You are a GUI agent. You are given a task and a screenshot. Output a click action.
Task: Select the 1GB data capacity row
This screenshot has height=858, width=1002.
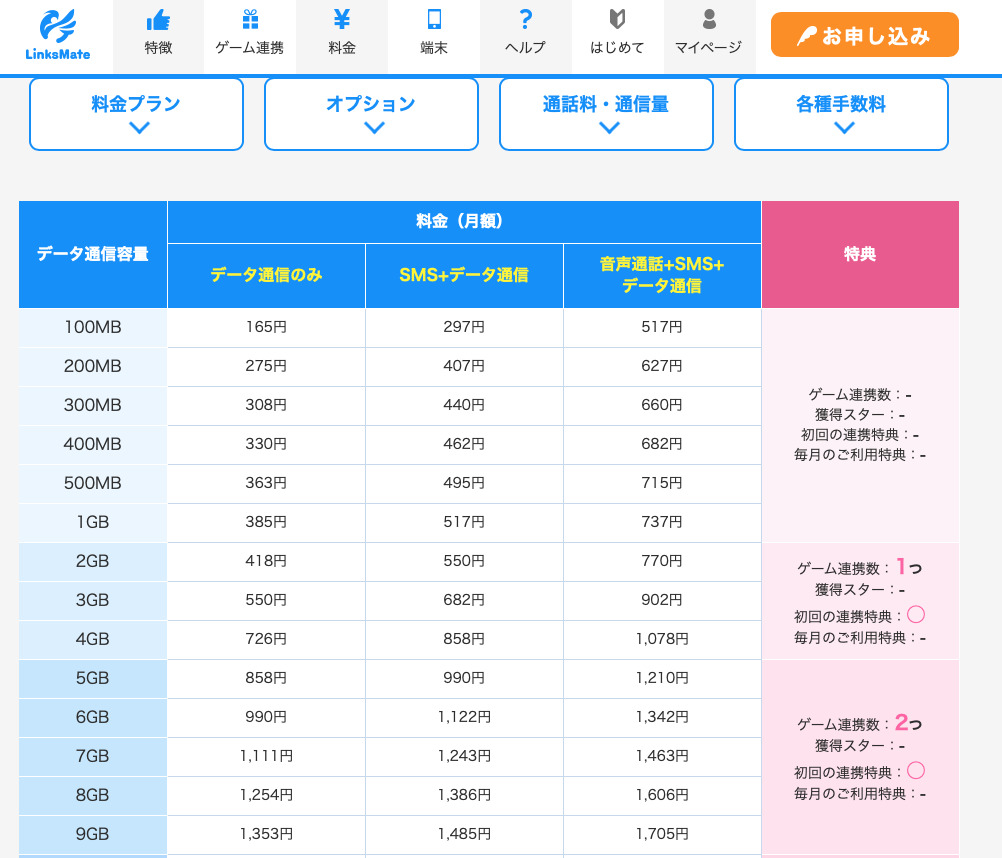pyautogui.click(x=93, y=522)
